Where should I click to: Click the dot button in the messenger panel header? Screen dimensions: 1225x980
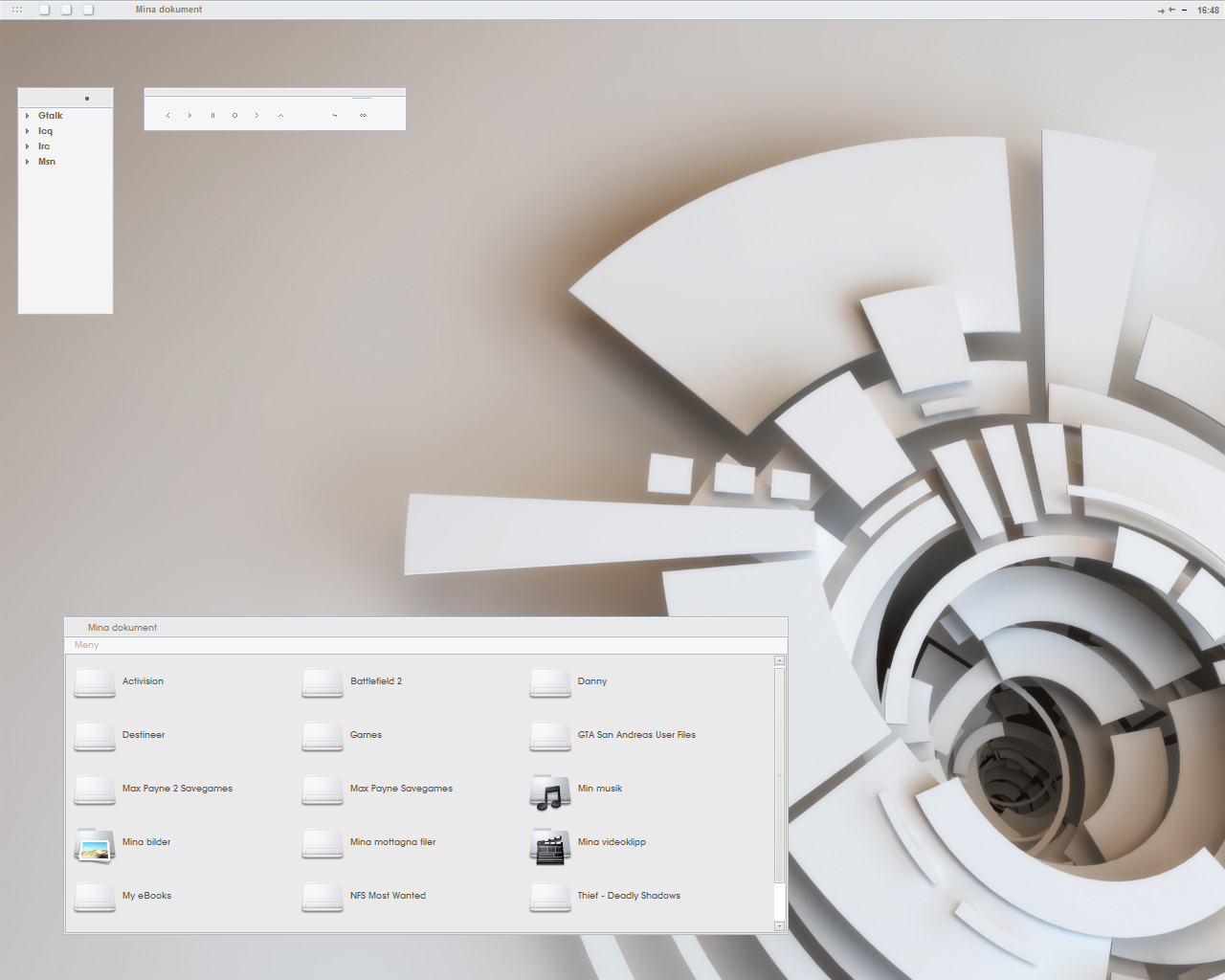(x=87, y=99)
